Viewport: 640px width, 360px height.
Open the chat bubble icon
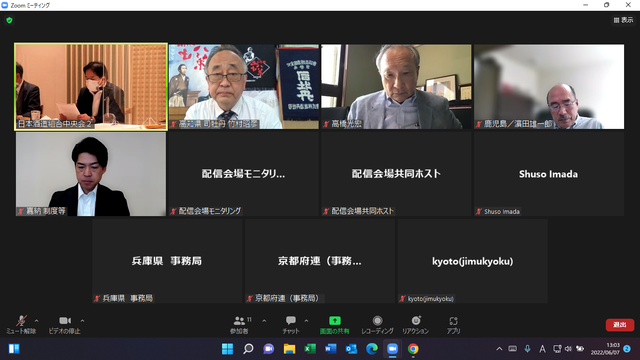[291, 320]
